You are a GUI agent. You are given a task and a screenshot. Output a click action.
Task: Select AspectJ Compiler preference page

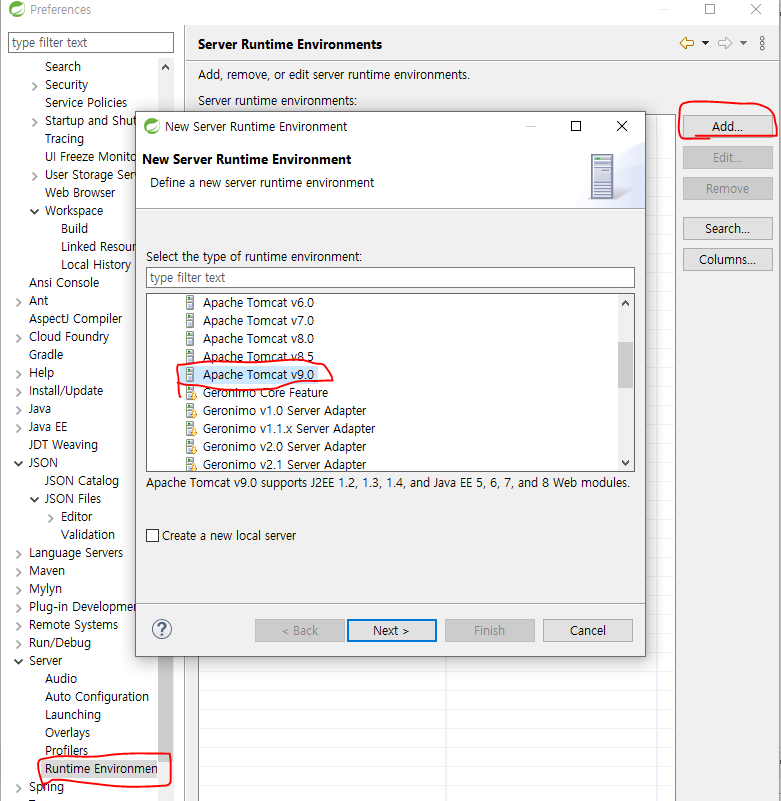(75, 319)
